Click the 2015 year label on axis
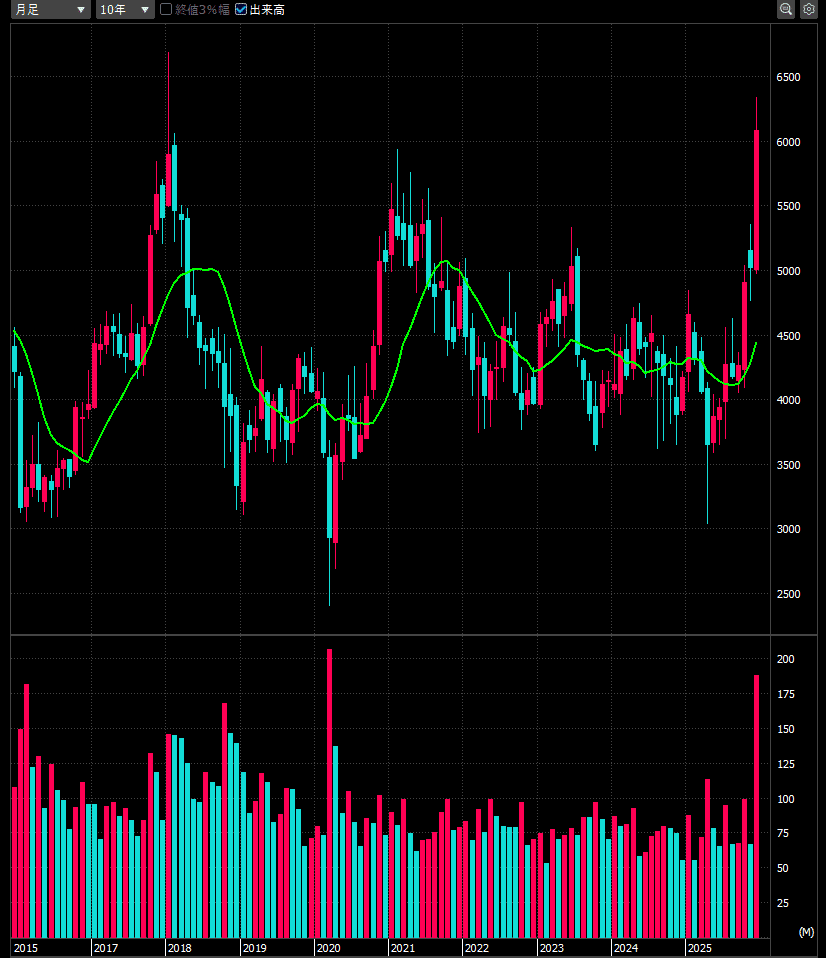This screenshot has height=958, width=826. coord(26,948)
